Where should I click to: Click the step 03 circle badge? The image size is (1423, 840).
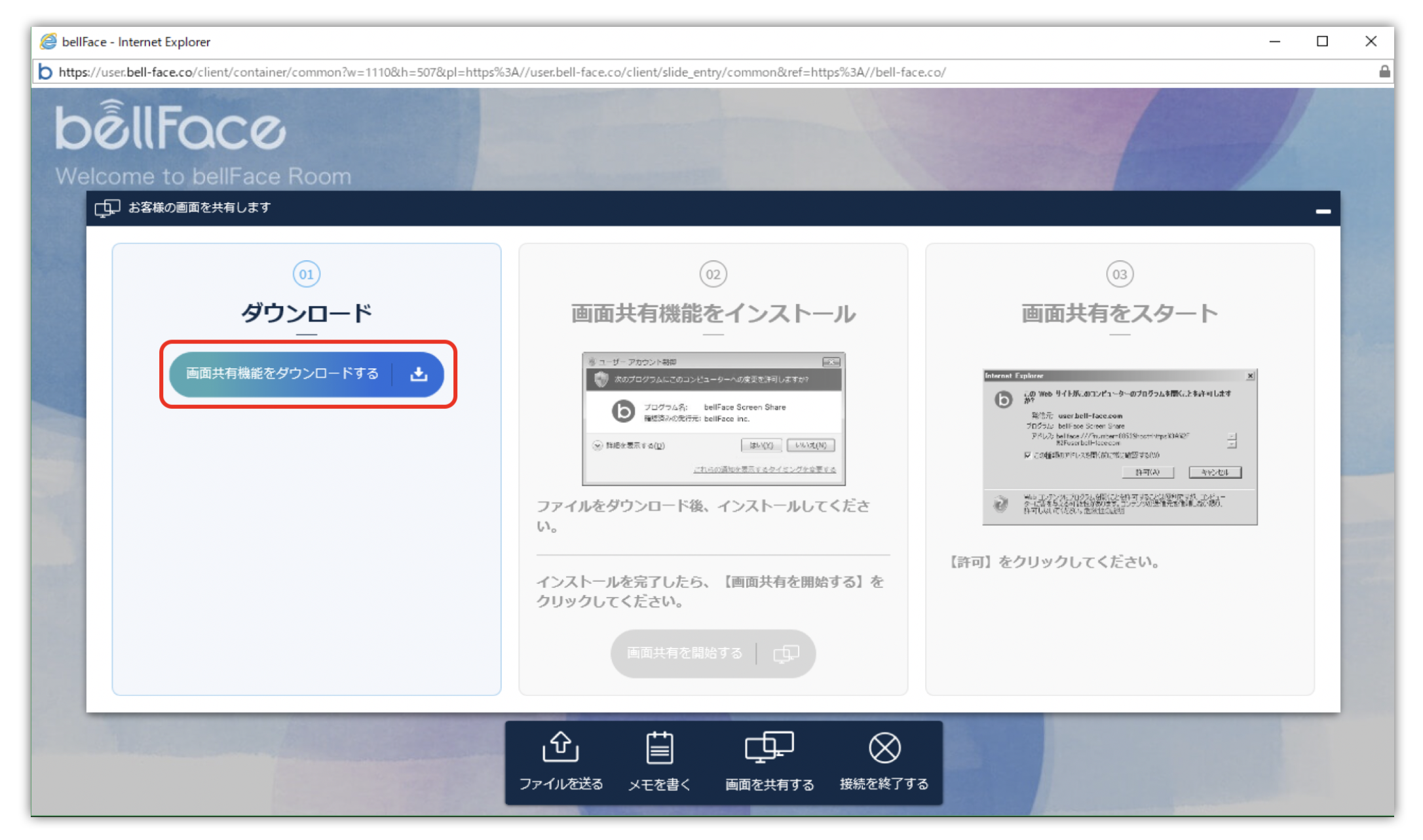(x=1120, y=274)
